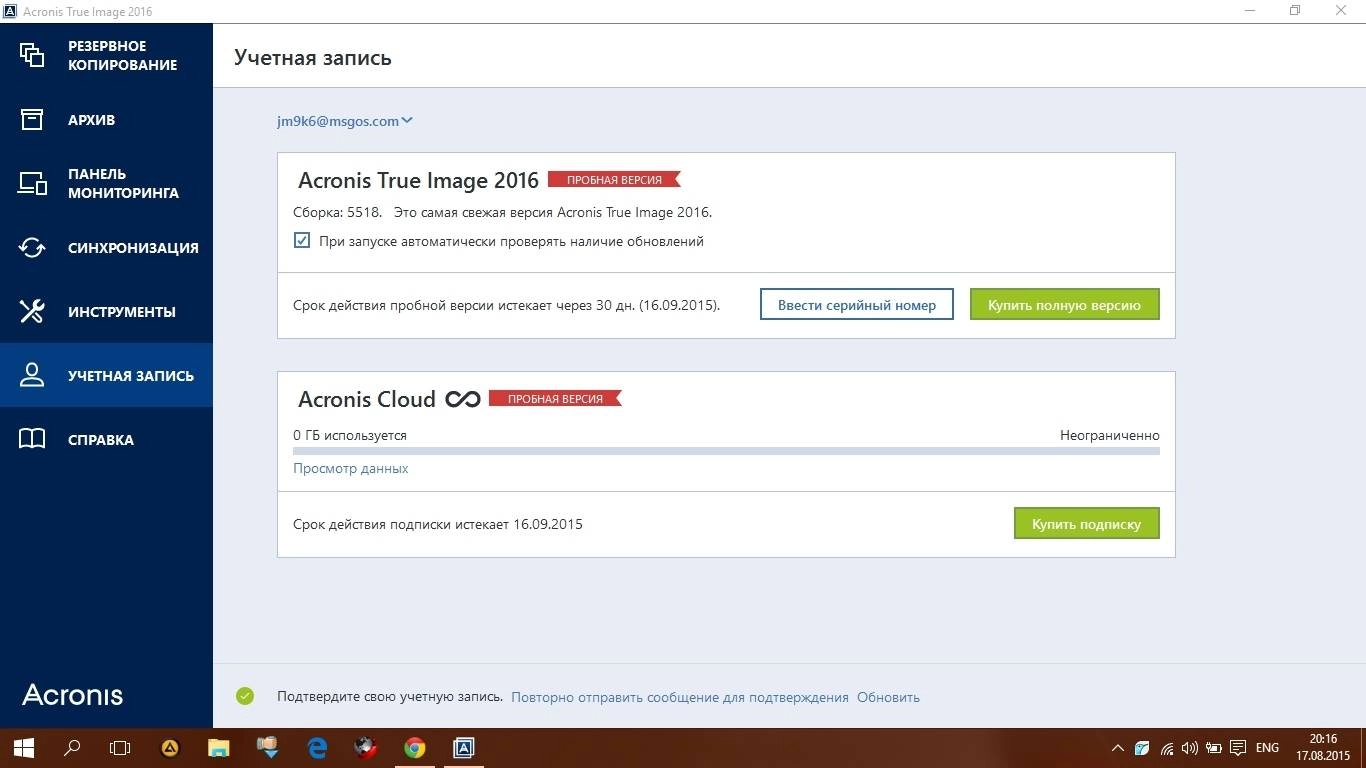Launch Edge browser from the taskbar

[317, 747]
